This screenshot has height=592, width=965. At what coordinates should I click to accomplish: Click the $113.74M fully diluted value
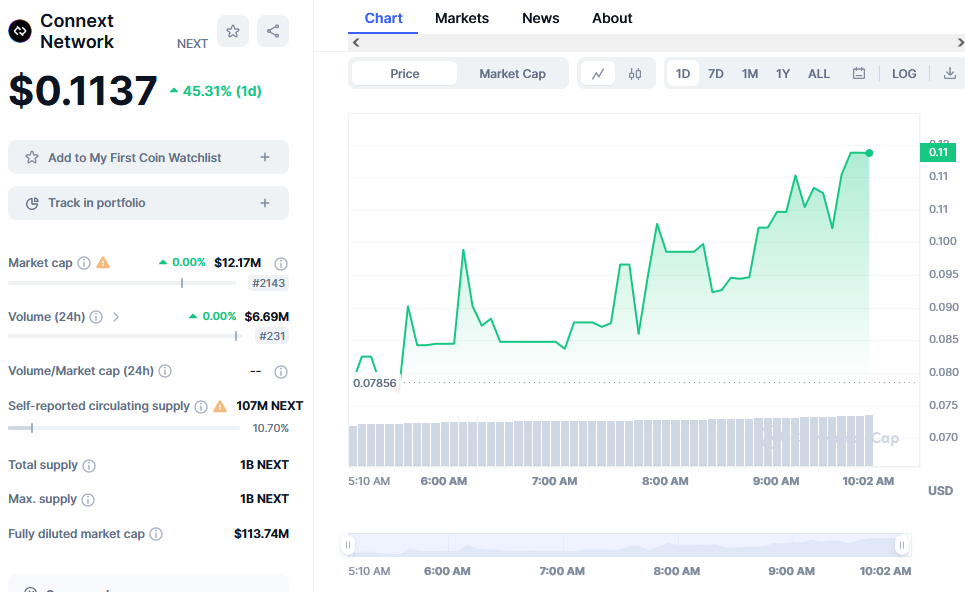click(261, 534)
